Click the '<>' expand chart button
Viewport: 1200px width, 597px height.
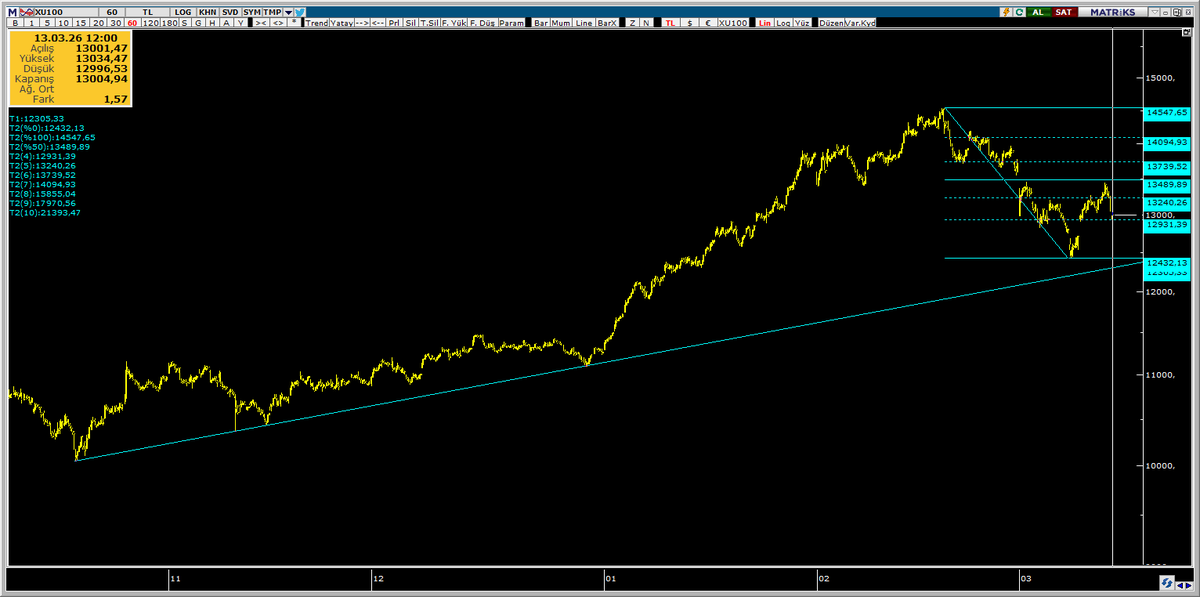coord(278,23)
